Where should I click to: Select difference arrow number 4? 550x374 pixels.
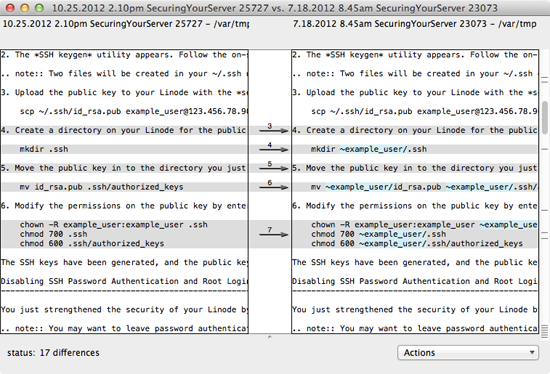274,148
